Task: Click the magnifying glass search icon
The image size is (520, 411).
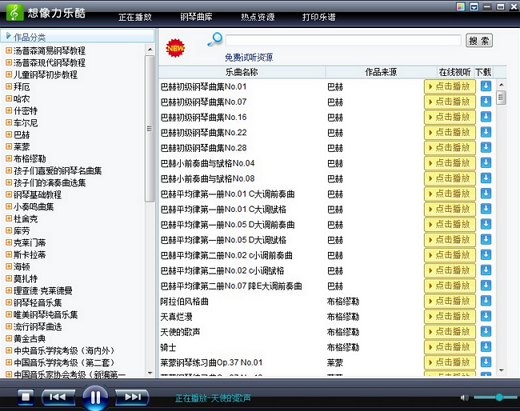Action: (x=215, y=40)
